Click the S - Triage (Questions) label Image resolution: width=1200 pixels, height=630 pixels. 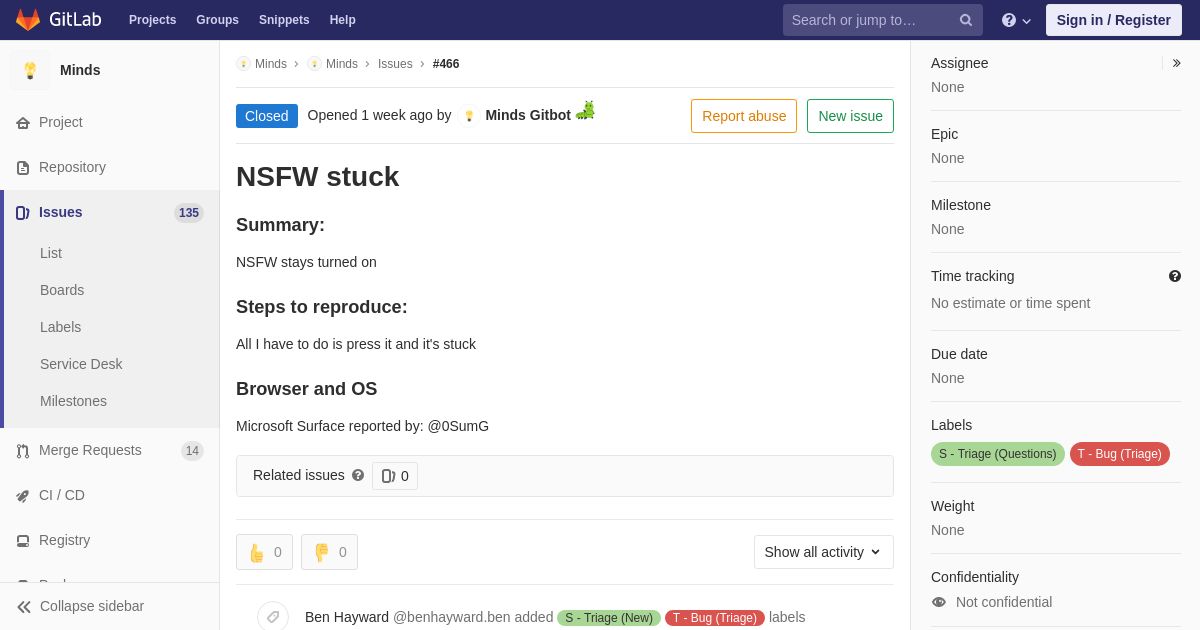click(x=998, y=454)
